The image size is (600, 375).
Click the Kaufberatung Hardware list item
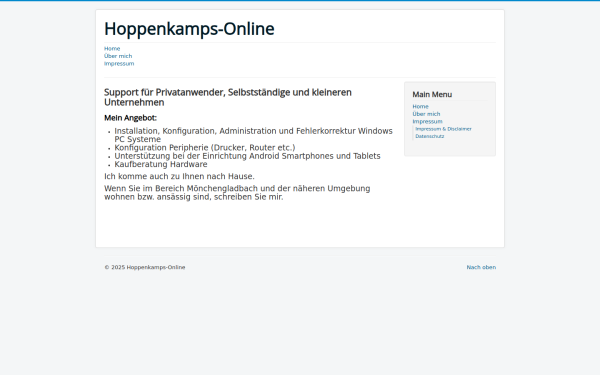pos(161,164)
